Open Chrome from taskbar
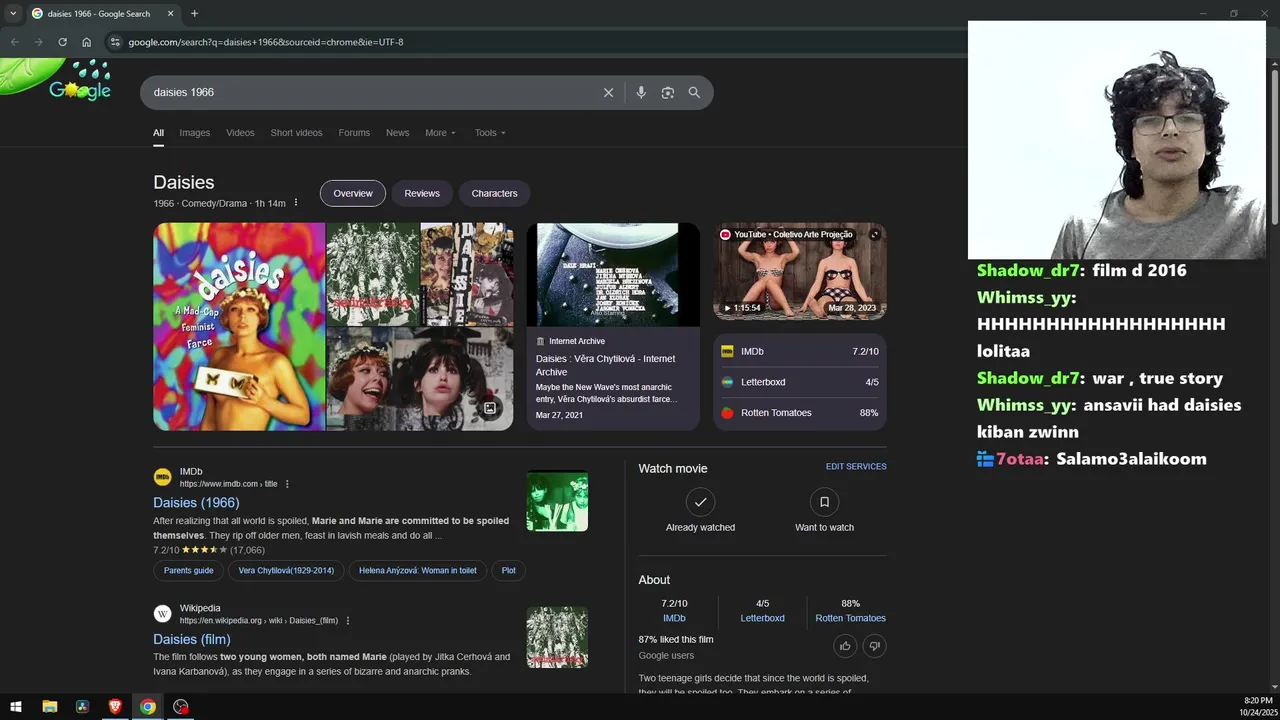The width and height of the screenshot is (1280, 720). 148,706
